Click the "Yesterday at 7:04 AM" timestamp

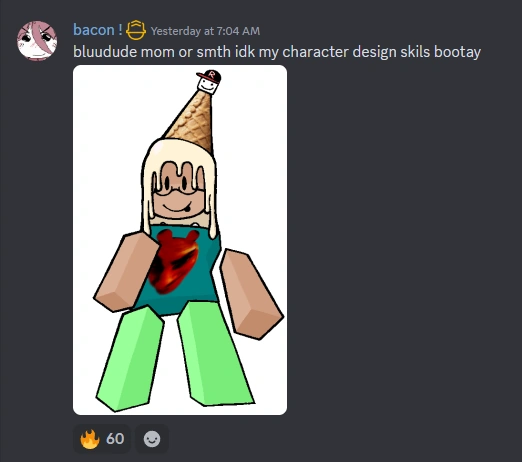205,31
